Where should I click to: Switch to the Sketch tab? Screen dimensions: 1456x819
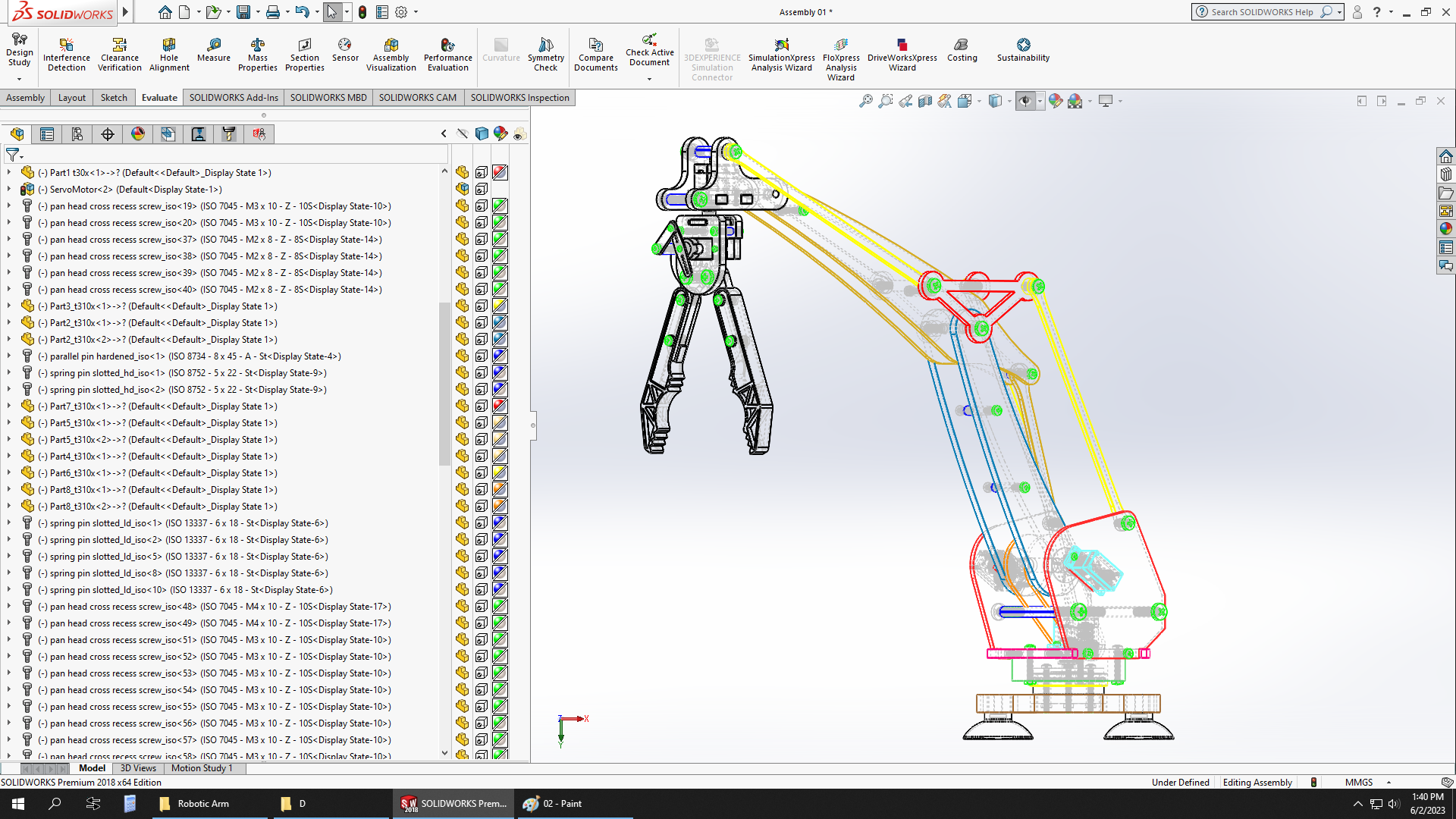114,98
